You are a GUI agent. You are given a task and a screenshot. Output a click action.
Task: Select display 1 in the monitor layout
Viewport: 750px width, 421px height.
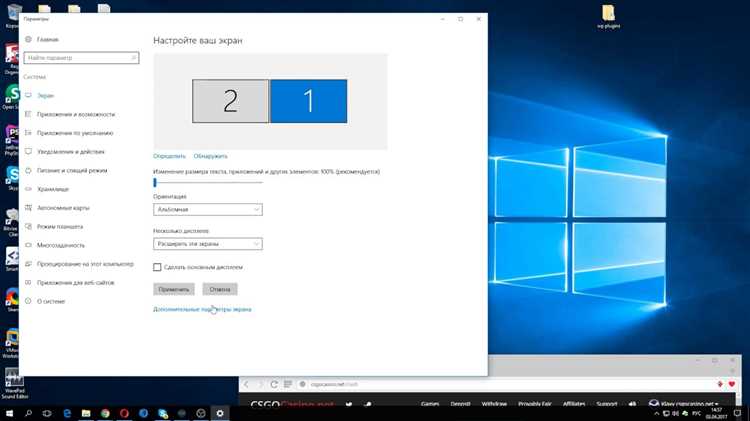click(x=309, y=101)
